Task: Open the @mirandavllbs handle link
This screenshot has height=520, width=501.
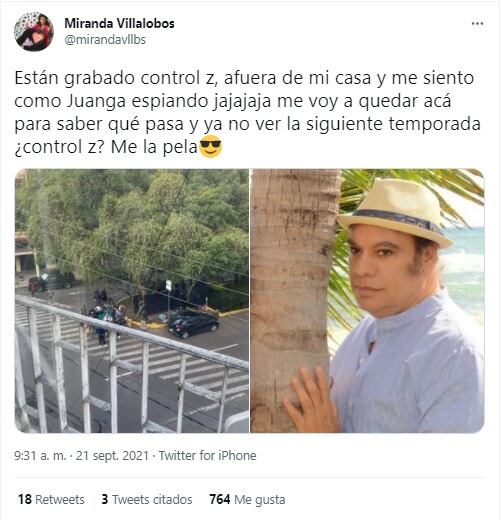Action: tap(105, 40)
